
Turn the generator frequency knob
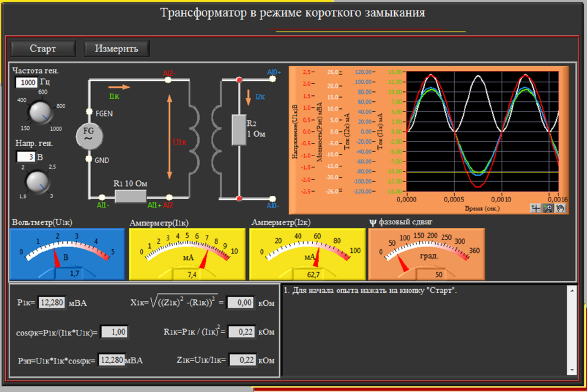40,112
